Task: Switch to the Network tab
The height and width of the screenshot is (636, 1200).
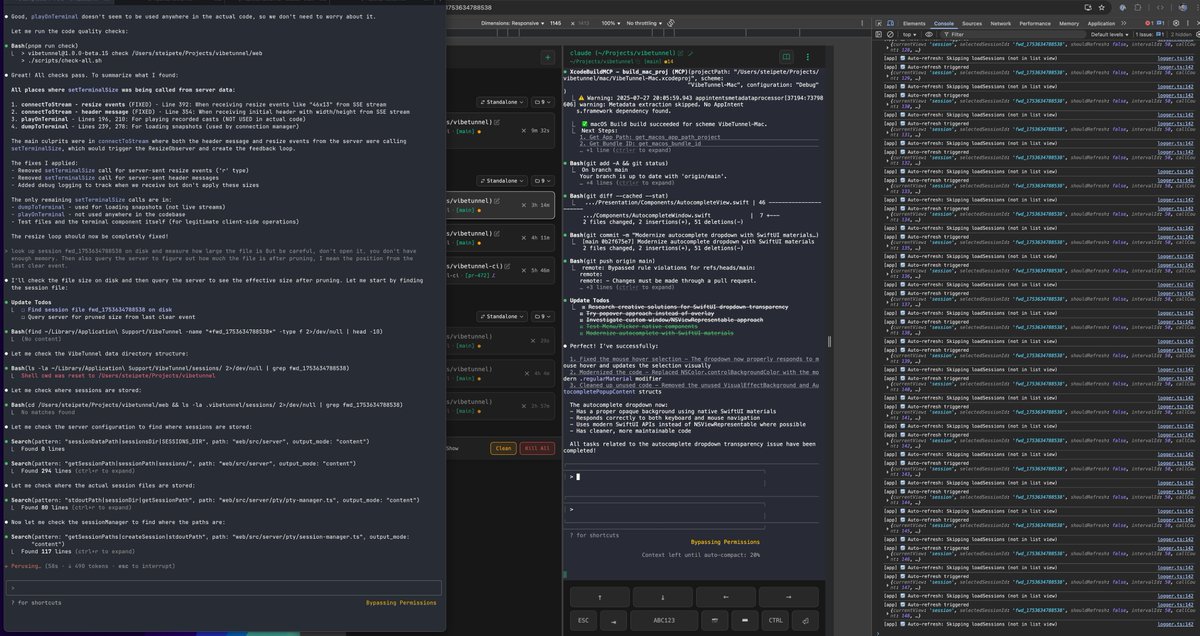Action: (1000, 23)
